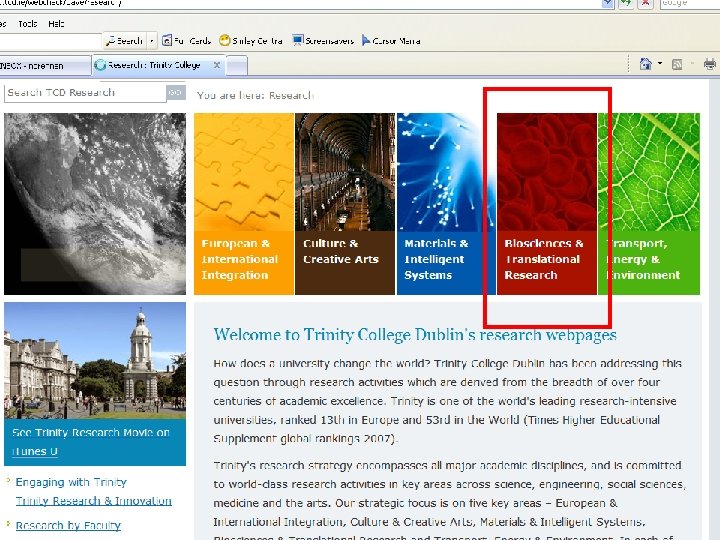The width and height of the screenshot is (720, 540).
Task: Expand the address bar dropdown arrow
Action: [x=608, y=3]
